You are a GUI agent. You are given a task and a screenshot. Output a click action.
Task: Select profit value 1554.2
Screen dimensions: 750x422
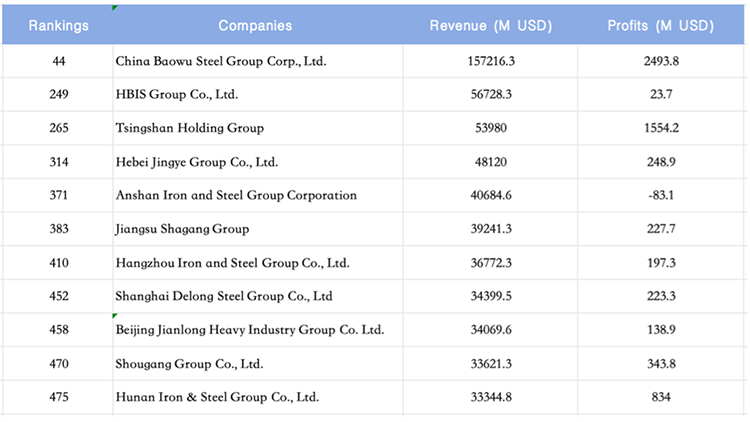point(661,128)
